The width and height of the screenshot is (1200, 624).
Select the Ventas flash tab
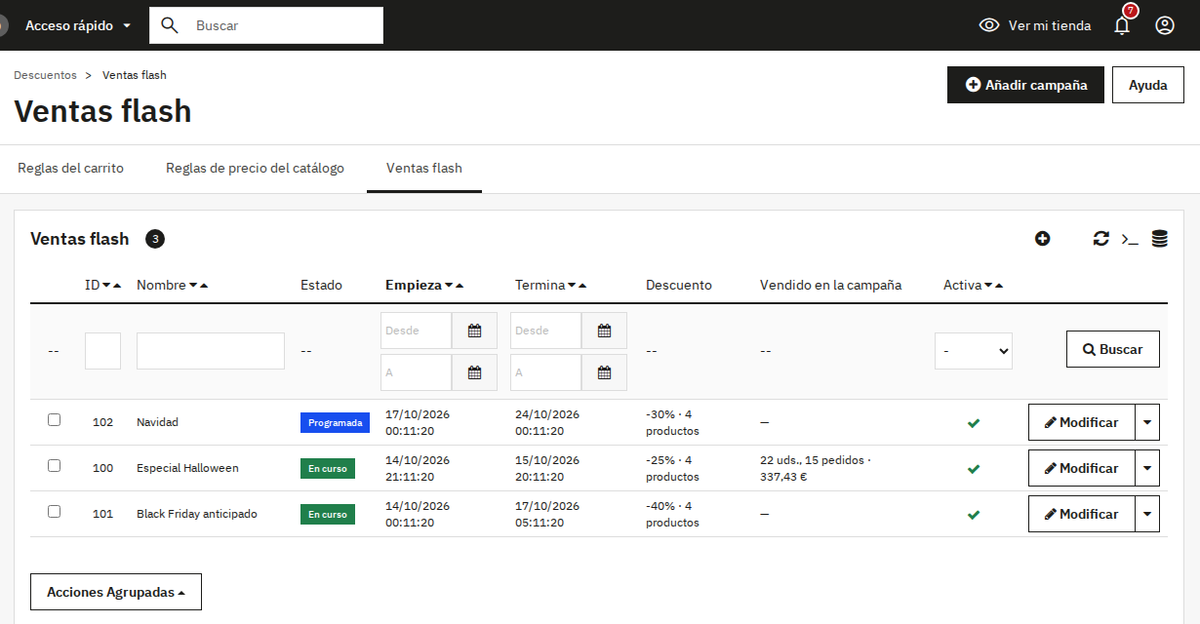point(424,168)
